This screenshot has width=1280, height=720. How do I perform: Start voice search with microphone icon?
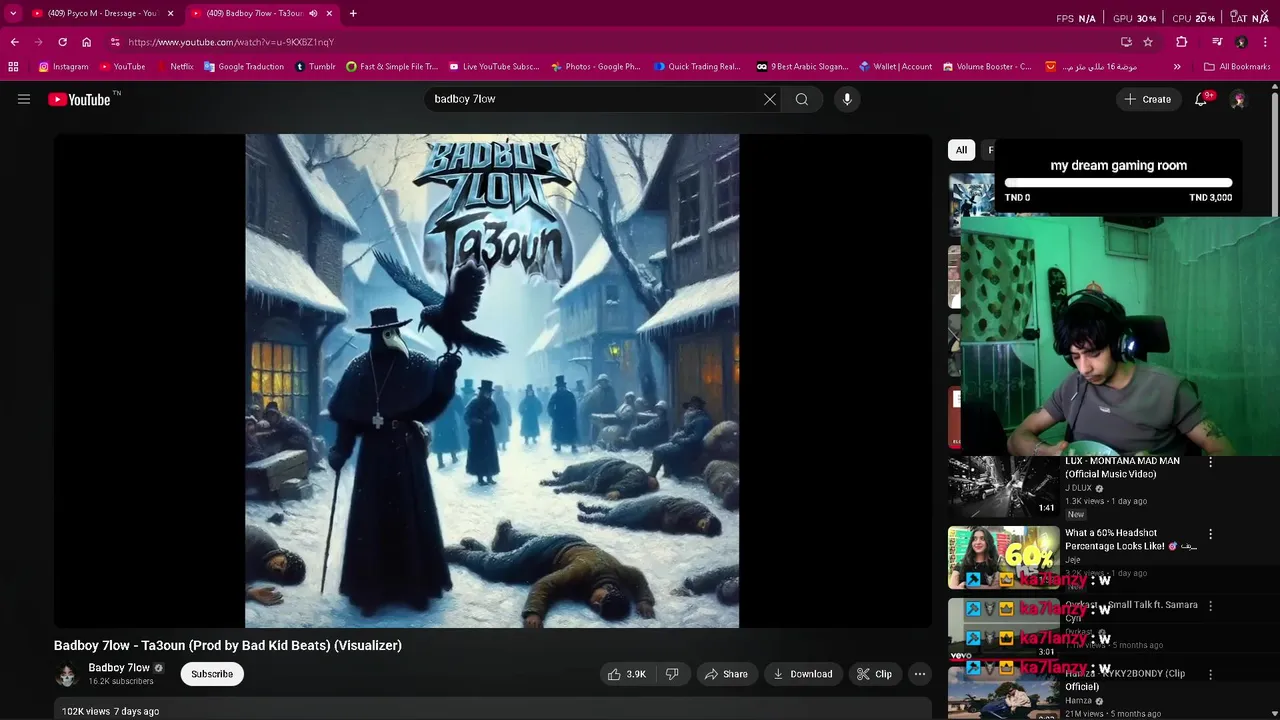click(x=847, y=99)
